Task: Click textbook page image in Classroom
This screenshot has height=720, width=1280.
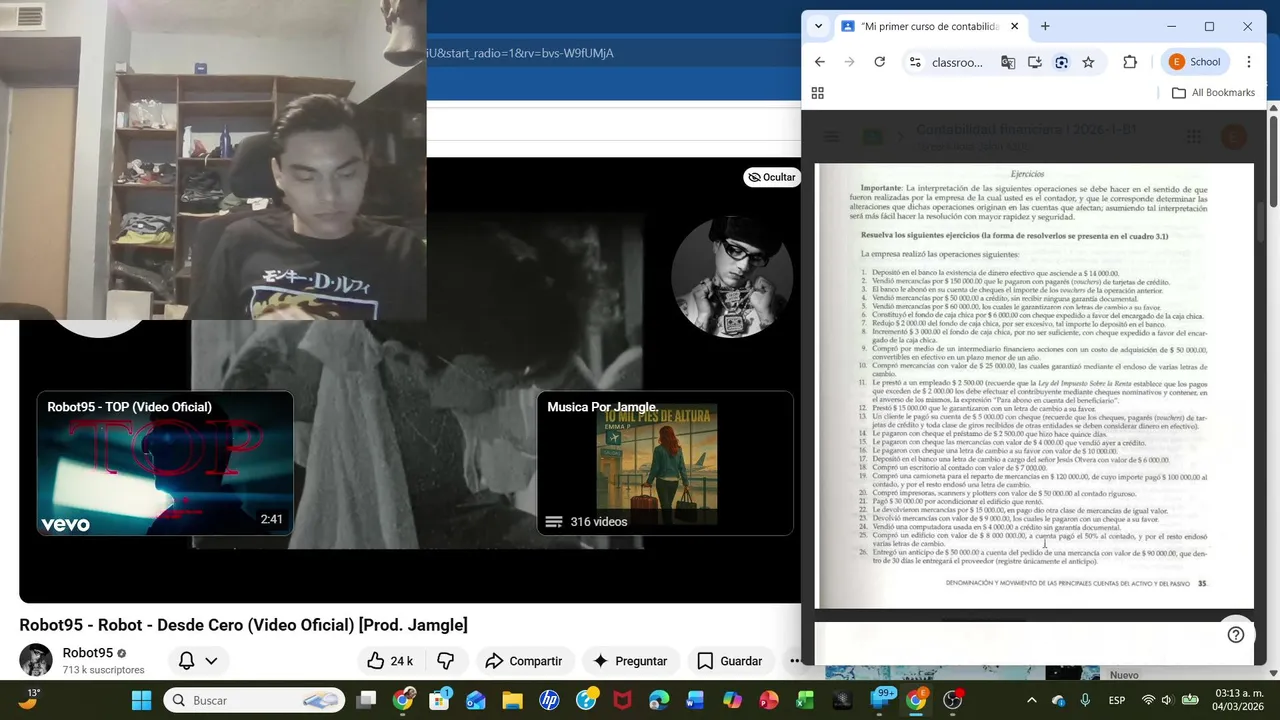Action: (1034, 386)
